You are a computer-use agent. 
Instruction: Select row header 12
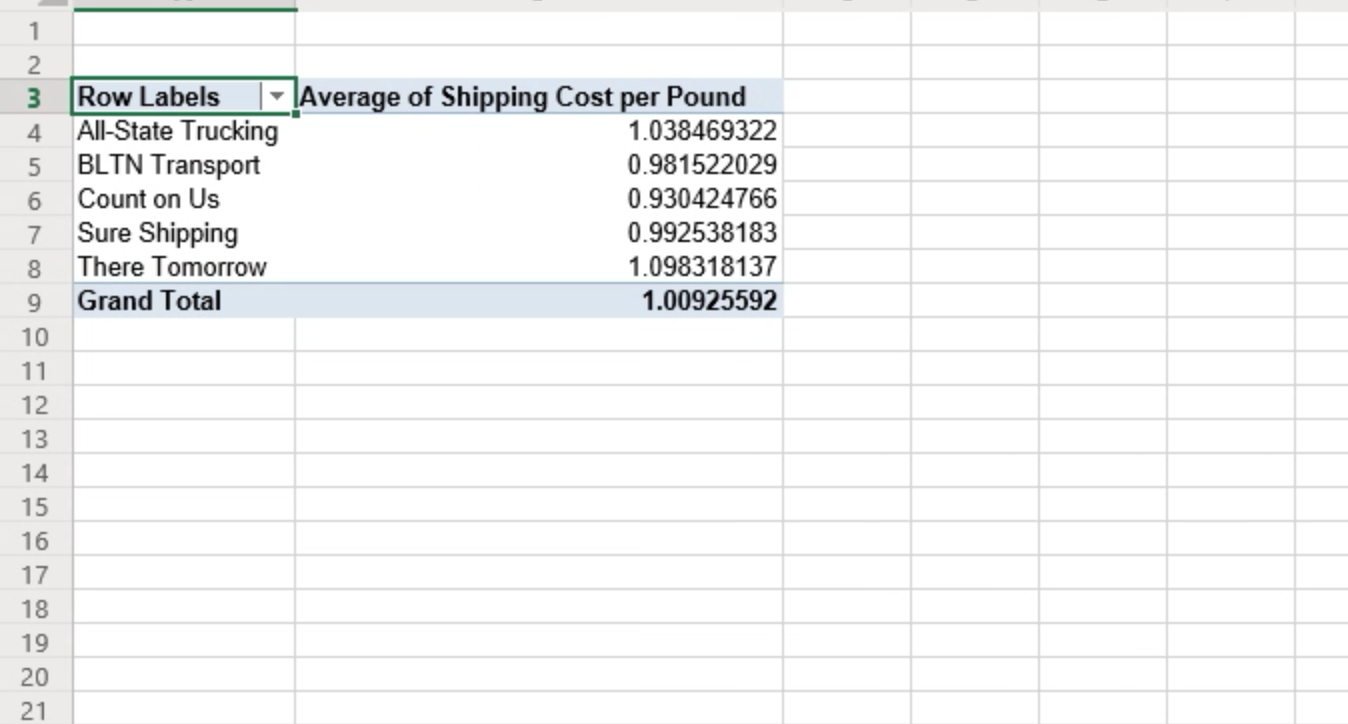pos(36,404)
